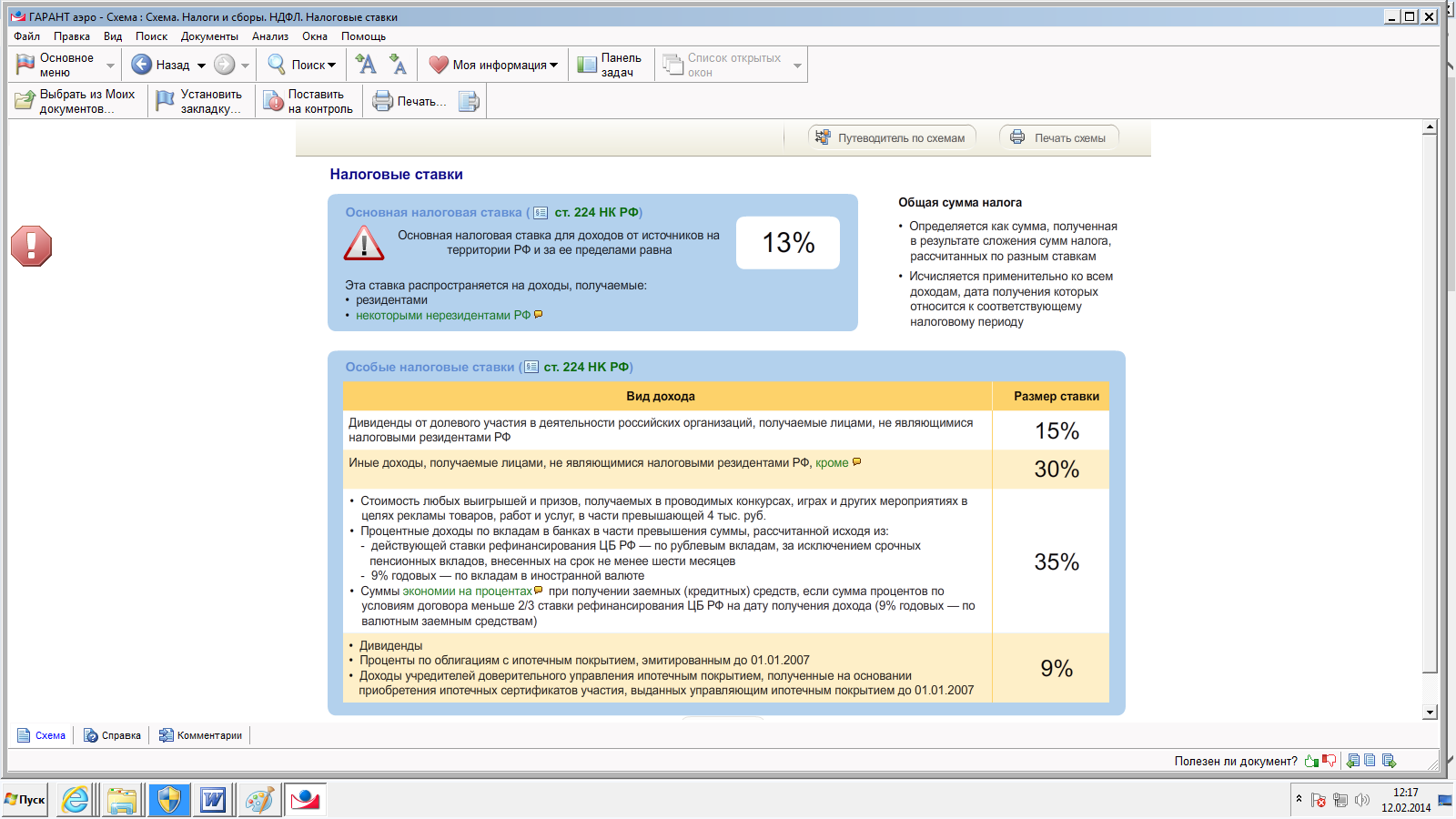Image resolution: width=1456 pixels, height=819 pixels.
Task: Open the Вид menu
Action: (113, 36)
